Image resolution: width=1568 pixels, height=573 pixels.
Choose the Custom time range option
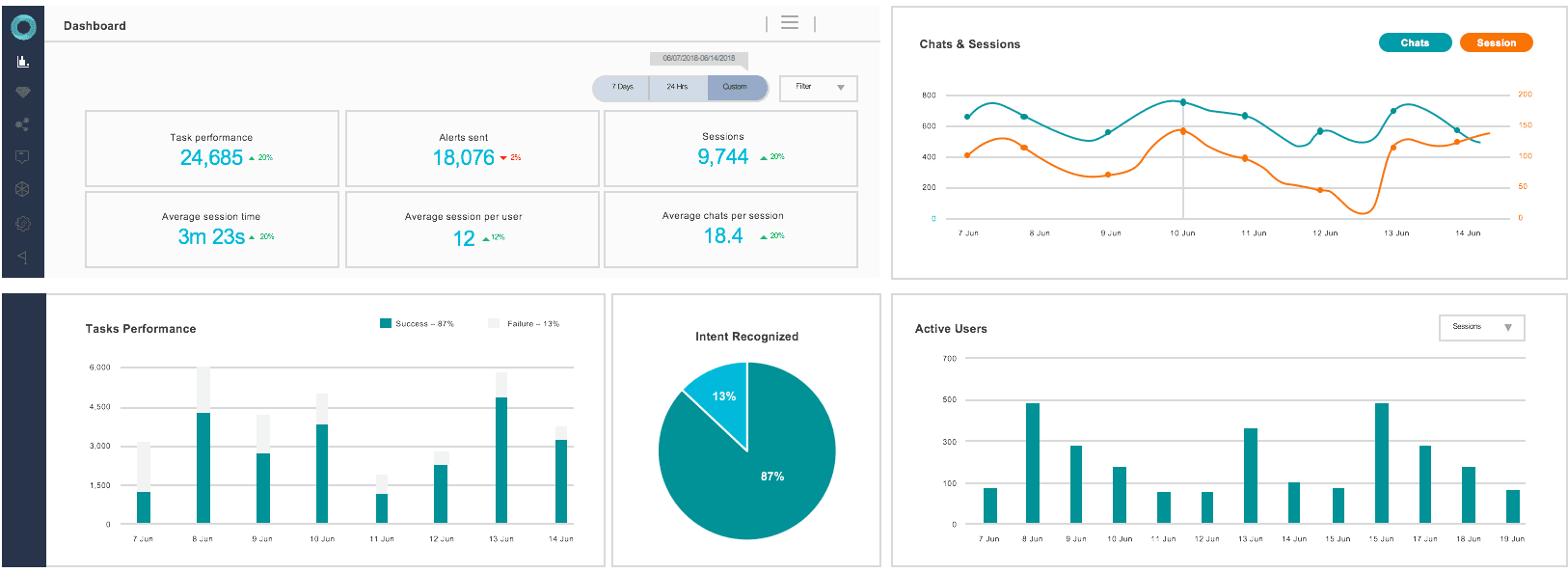pyautogui.click(x=736, y=88)
